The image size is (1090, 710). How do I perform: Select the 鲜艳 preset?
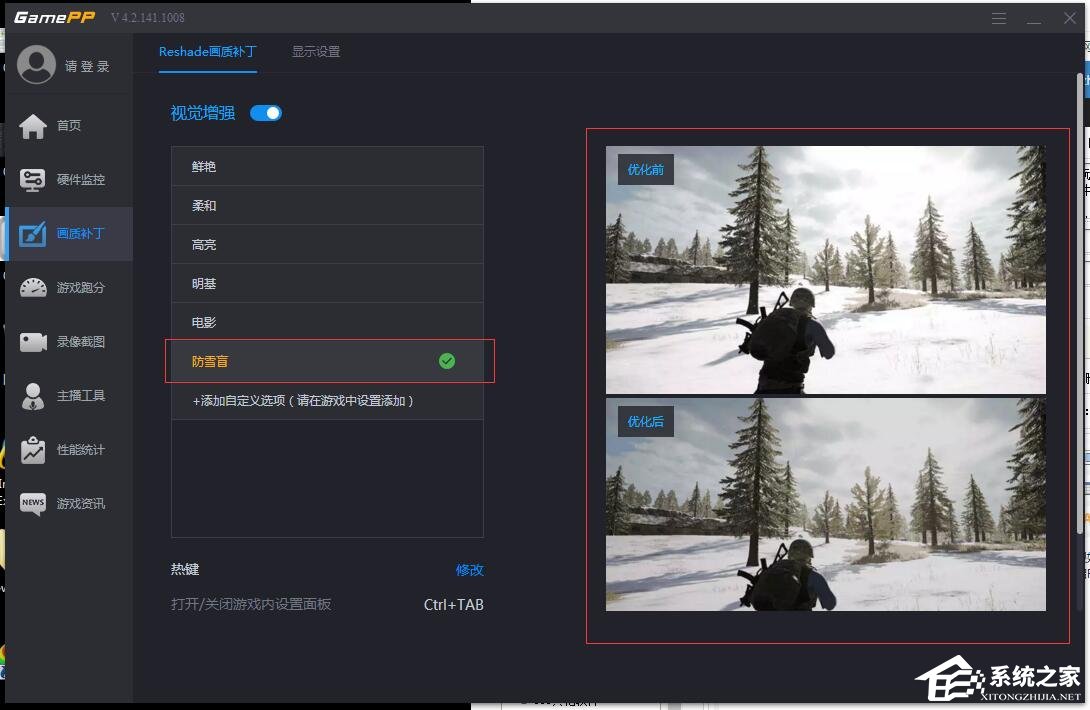click(327, 166)
